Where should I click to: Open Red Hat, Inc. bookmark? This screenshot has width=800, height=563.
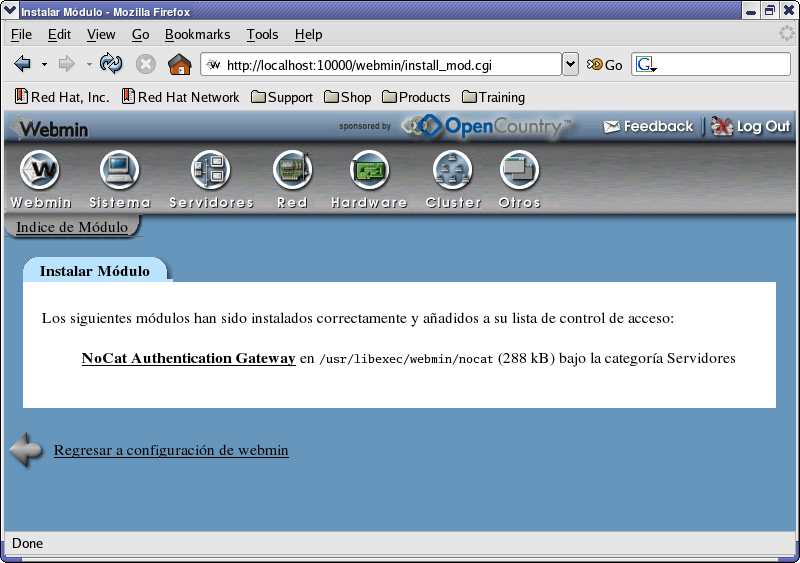tap(62, 97)
